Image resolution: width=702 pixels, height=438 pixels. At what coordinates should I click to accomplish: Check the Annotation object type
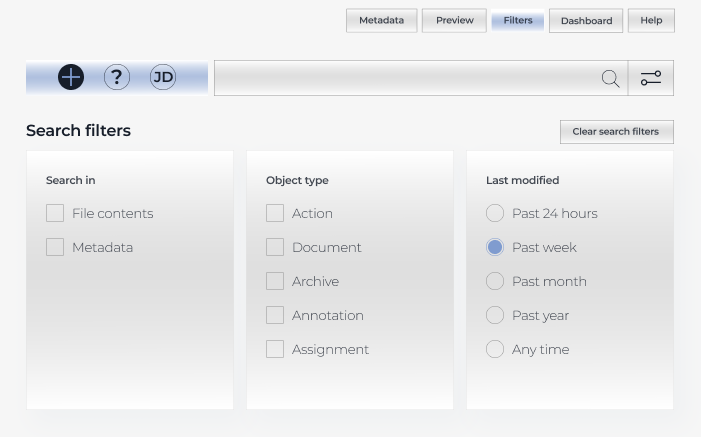pyautogui.click(x=275, y=315)
